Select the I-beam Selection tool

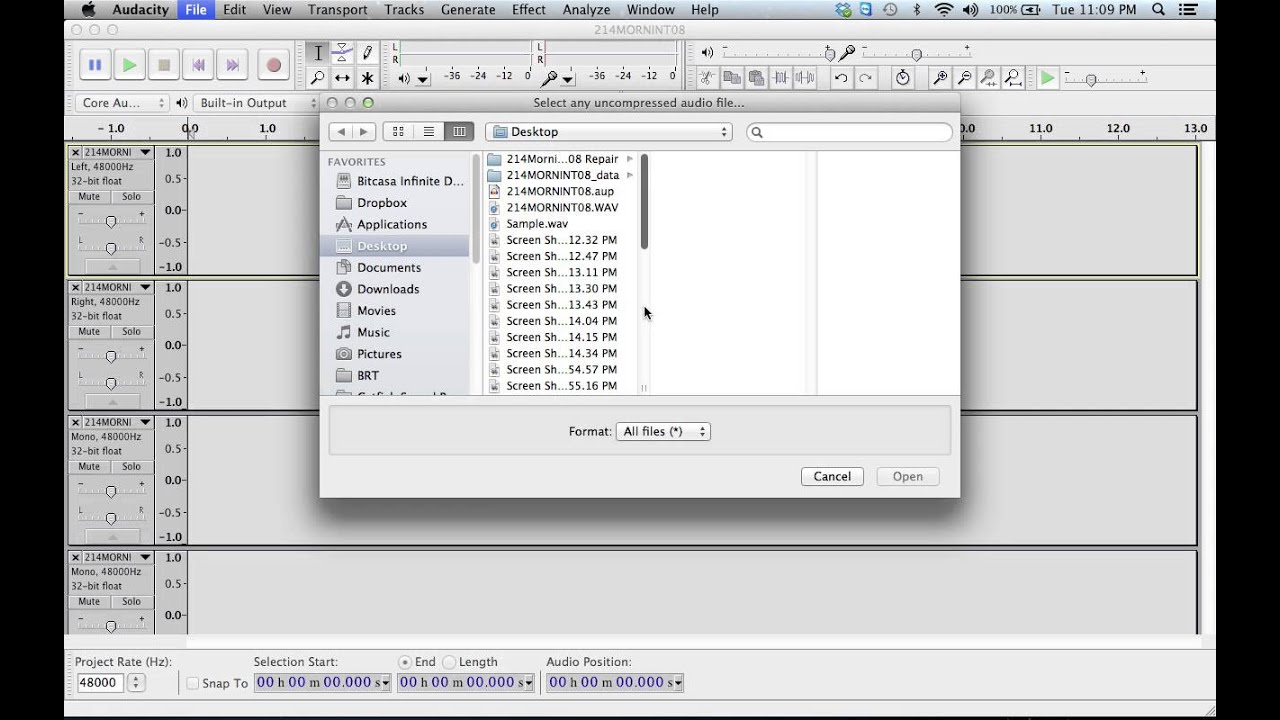point(318,53)
